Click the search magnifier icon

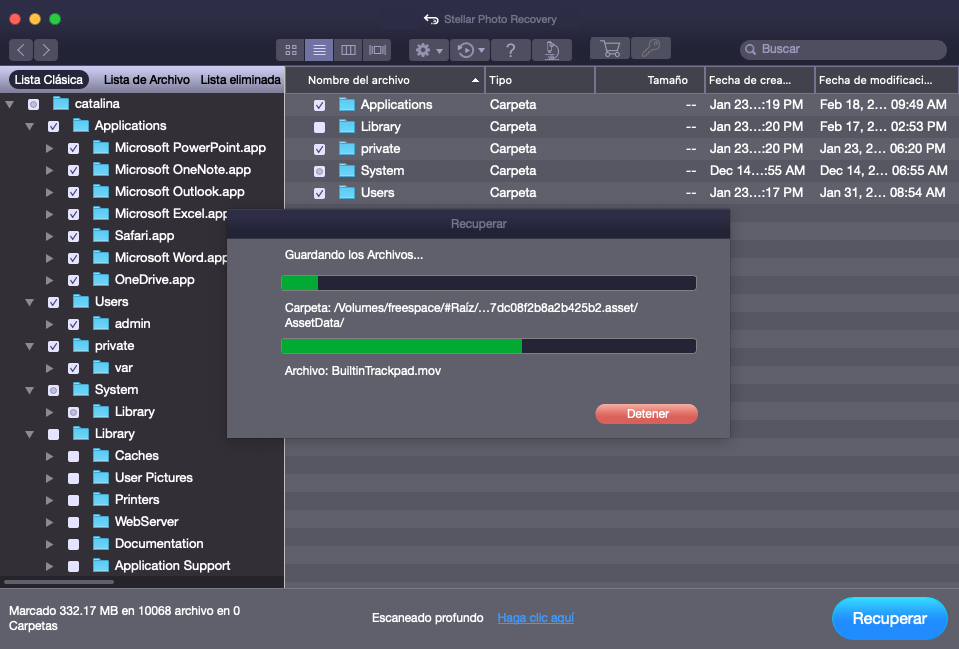(x=750, y=50)
